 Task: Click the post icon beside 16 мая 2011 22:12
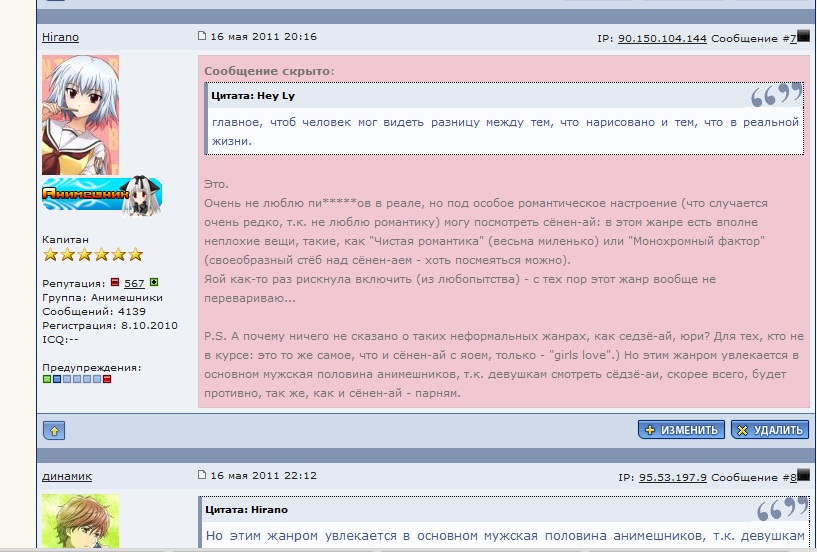coord(202,475)
